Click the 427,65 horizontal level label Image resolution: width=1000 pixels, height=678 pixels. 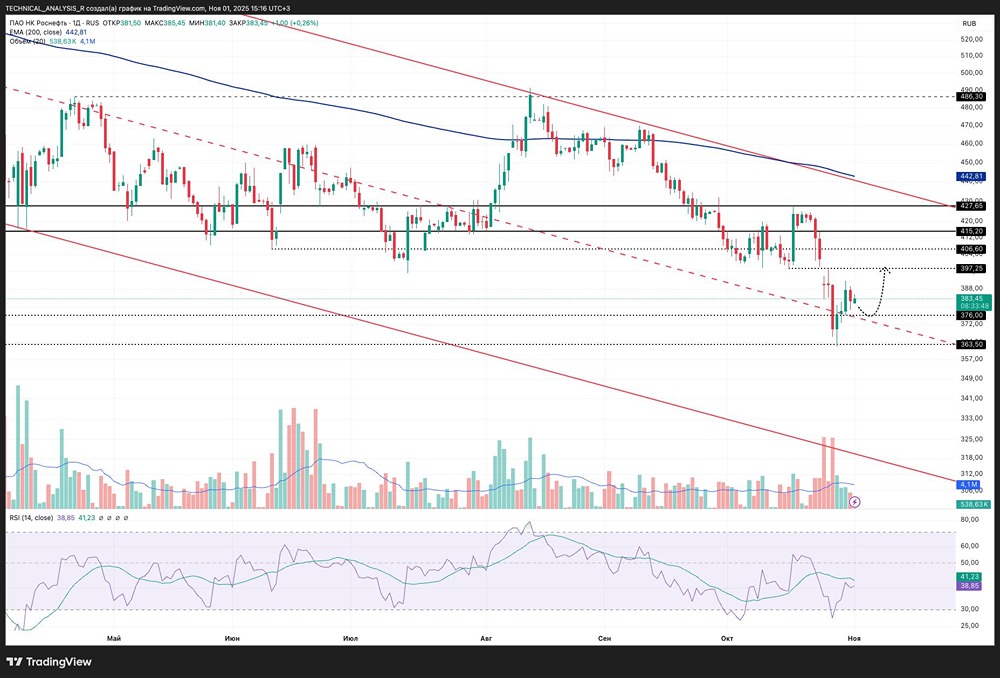click(x=972, y=206)
